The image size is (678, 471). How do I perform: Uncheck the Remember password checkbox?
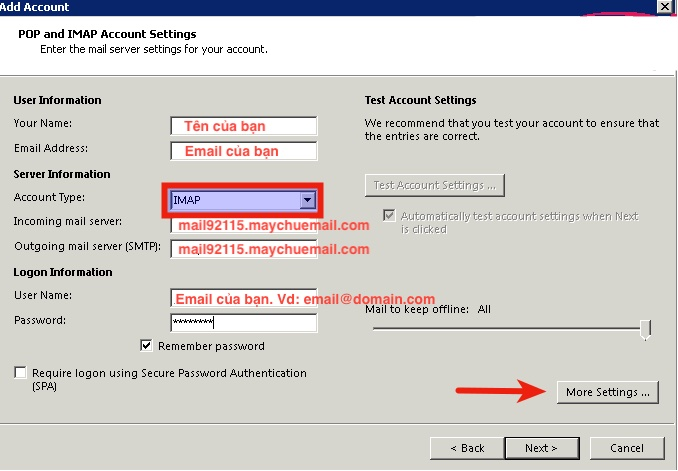[148, 346]
